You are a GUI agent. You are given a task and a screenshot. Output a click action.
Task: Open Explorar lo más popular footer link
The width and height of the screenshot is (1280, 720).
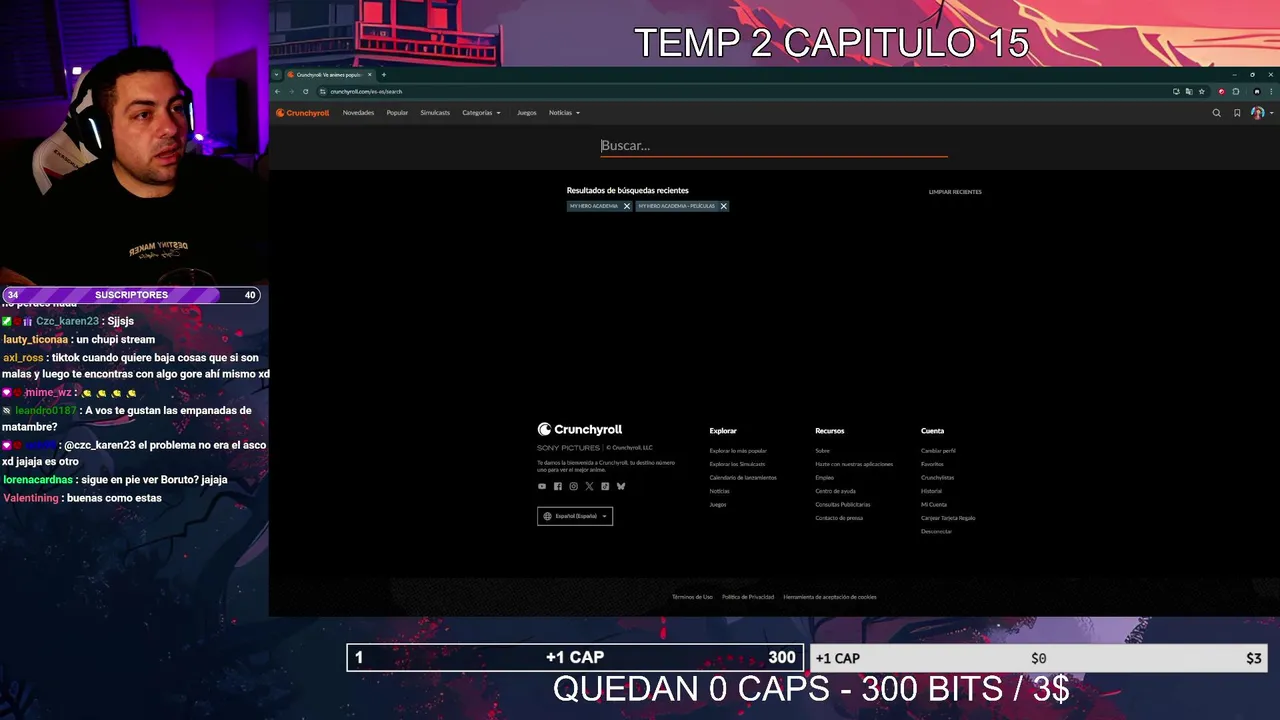[x=738, y=451]
